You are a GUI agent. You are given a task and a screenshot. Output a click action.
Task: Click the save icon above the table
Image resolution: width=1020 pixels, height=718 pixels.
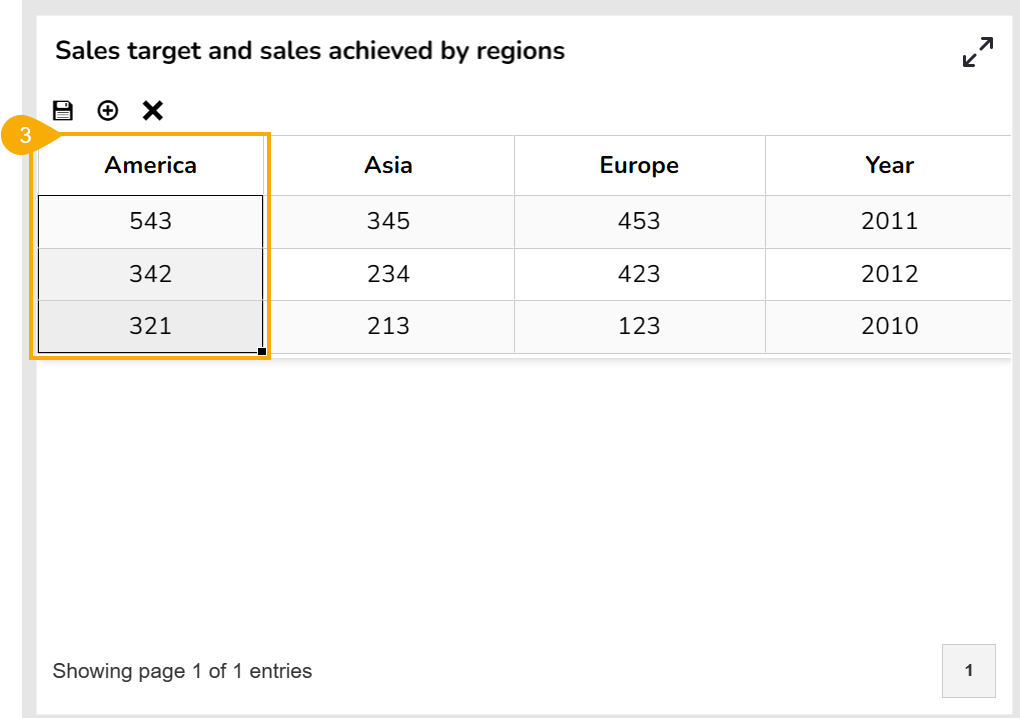pyautogui.click(x=63, y=110)
